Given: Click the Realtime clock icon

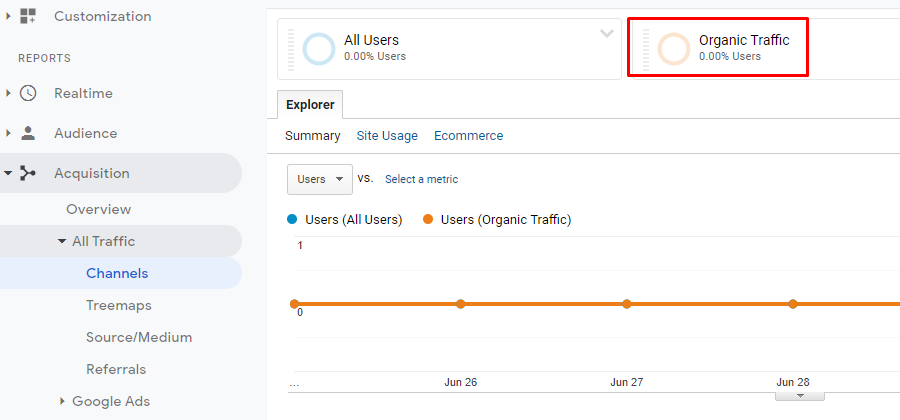Looking at the screenshot, I should [x=28, y=93].
